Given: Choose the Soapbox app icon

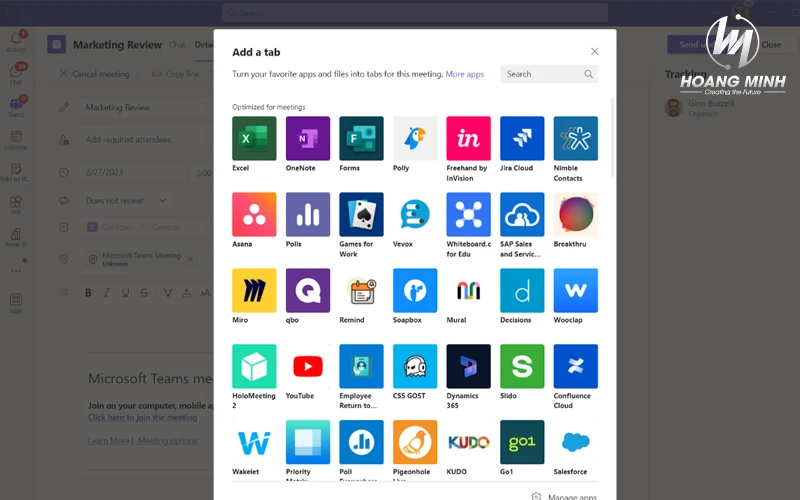Looking at the screenshot, I should (x=415, y=290).
